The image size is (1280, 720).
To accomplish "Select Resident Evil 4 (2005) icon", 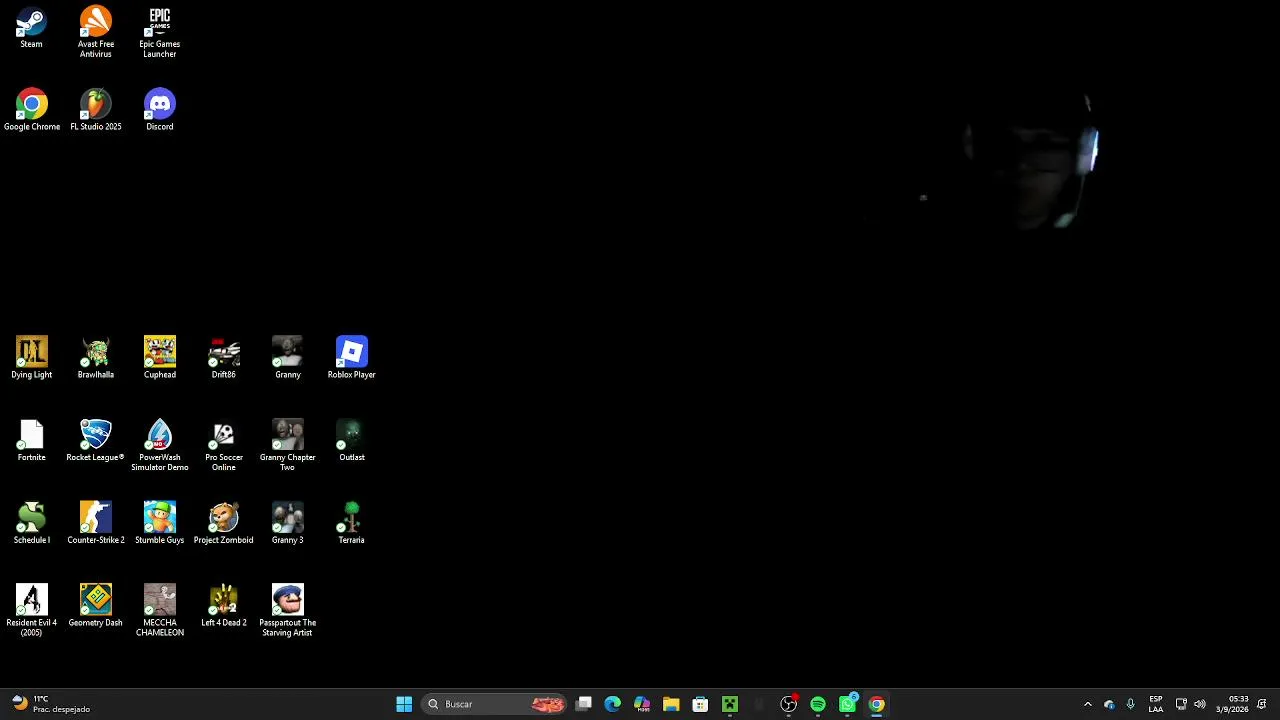I will tap(32, 611).
